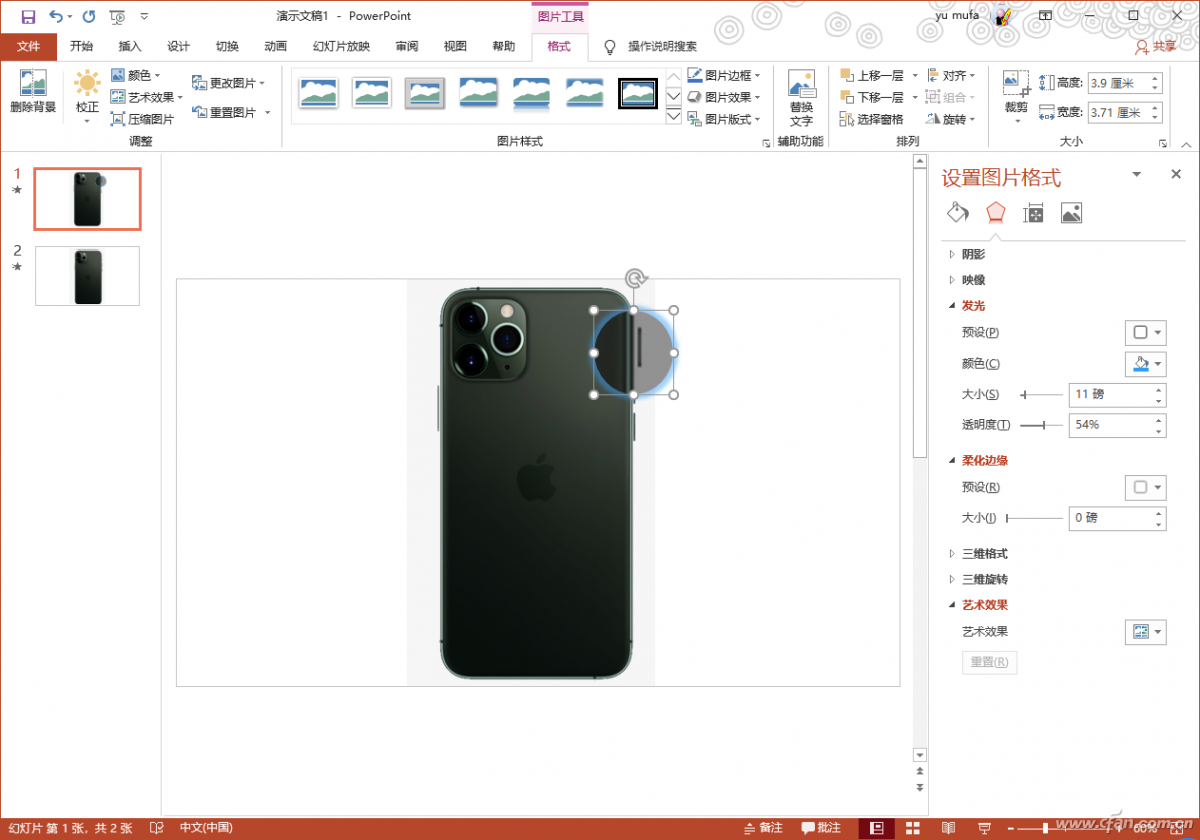Screen dimensions: 1200x840
Task: Expand picture styles gallery more arrow
Action: click(673, 117)
